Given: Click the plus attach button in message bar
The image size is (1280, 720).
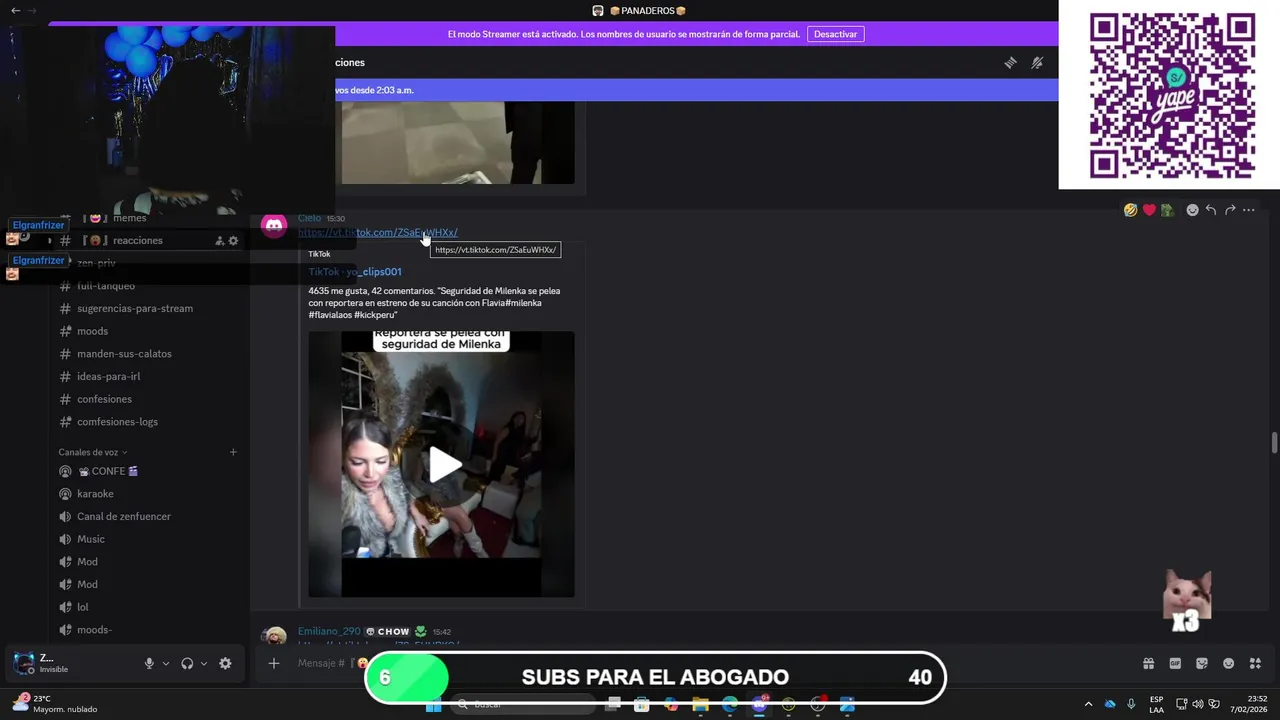Looking at the screenshot, I should click(x=273, y=663).
